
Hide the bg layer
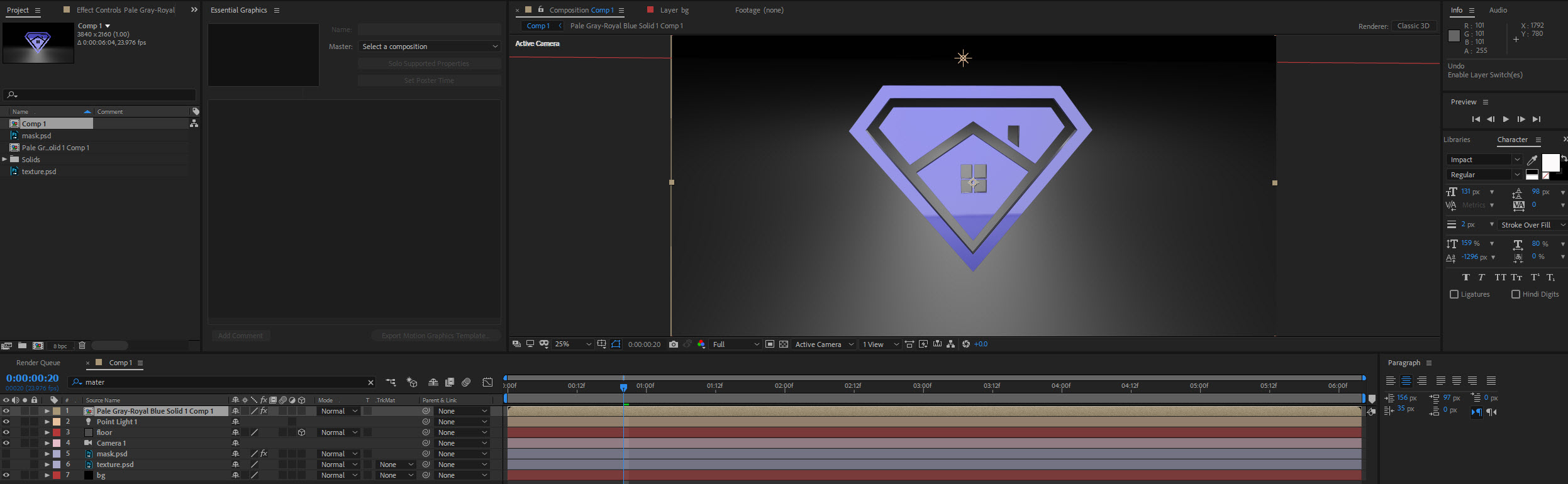tap(6, 475)
